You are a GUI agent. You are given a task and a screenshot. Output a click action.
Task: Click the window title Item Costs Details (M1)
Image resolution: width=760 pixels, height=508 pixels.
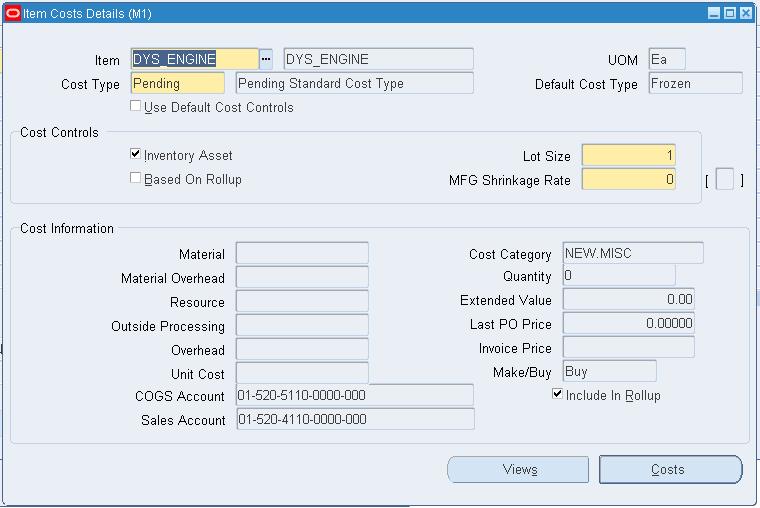point(87,14)
